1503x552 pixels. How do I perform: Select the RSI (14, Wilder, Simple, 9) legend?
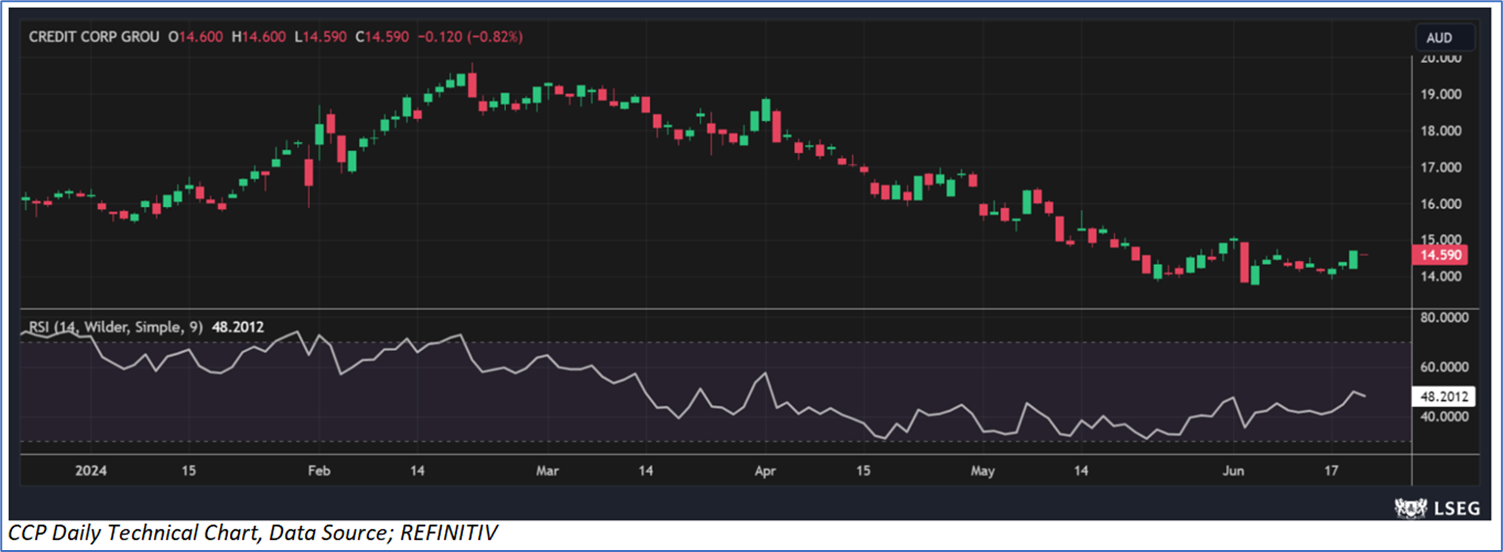tap(116, 325)
